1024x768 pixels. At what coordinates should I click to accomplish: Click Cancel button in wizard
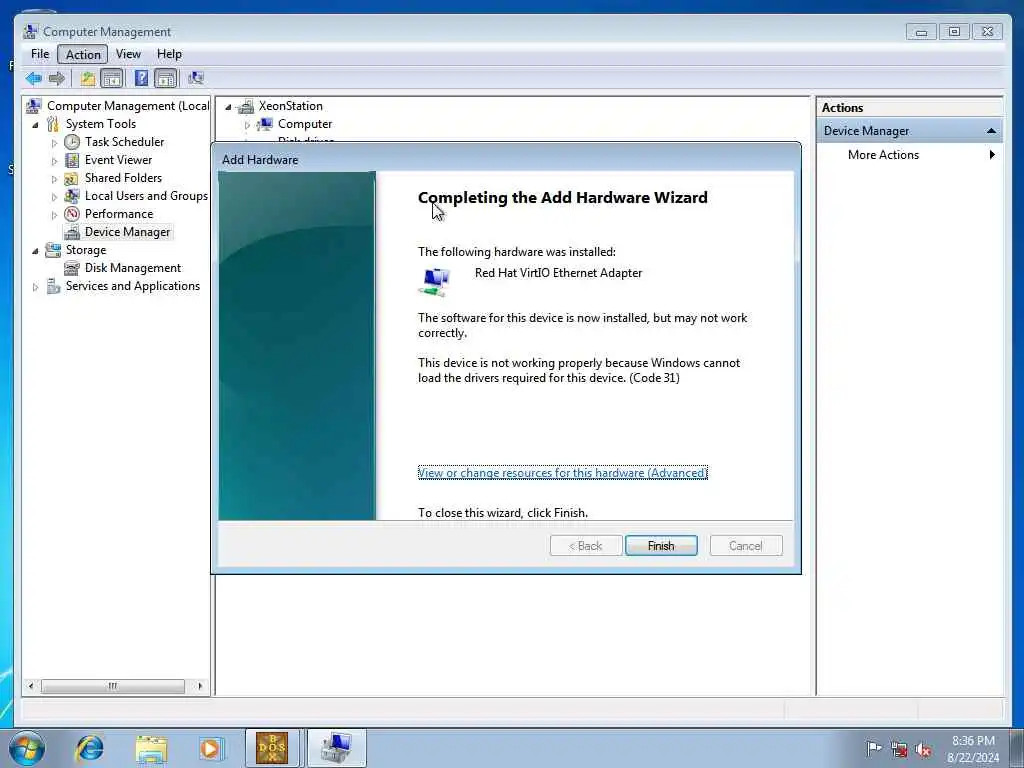point(746,546)
